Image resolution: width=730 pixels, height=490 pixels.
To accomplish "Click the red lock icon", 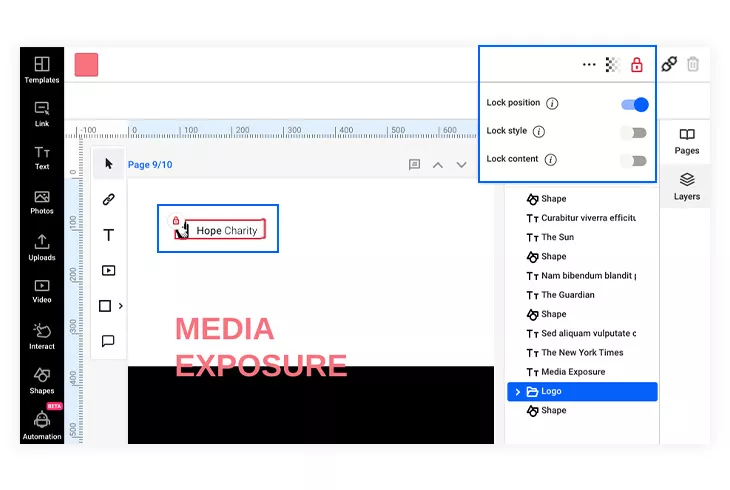I will pyautogui.click(x=636, y=65).
